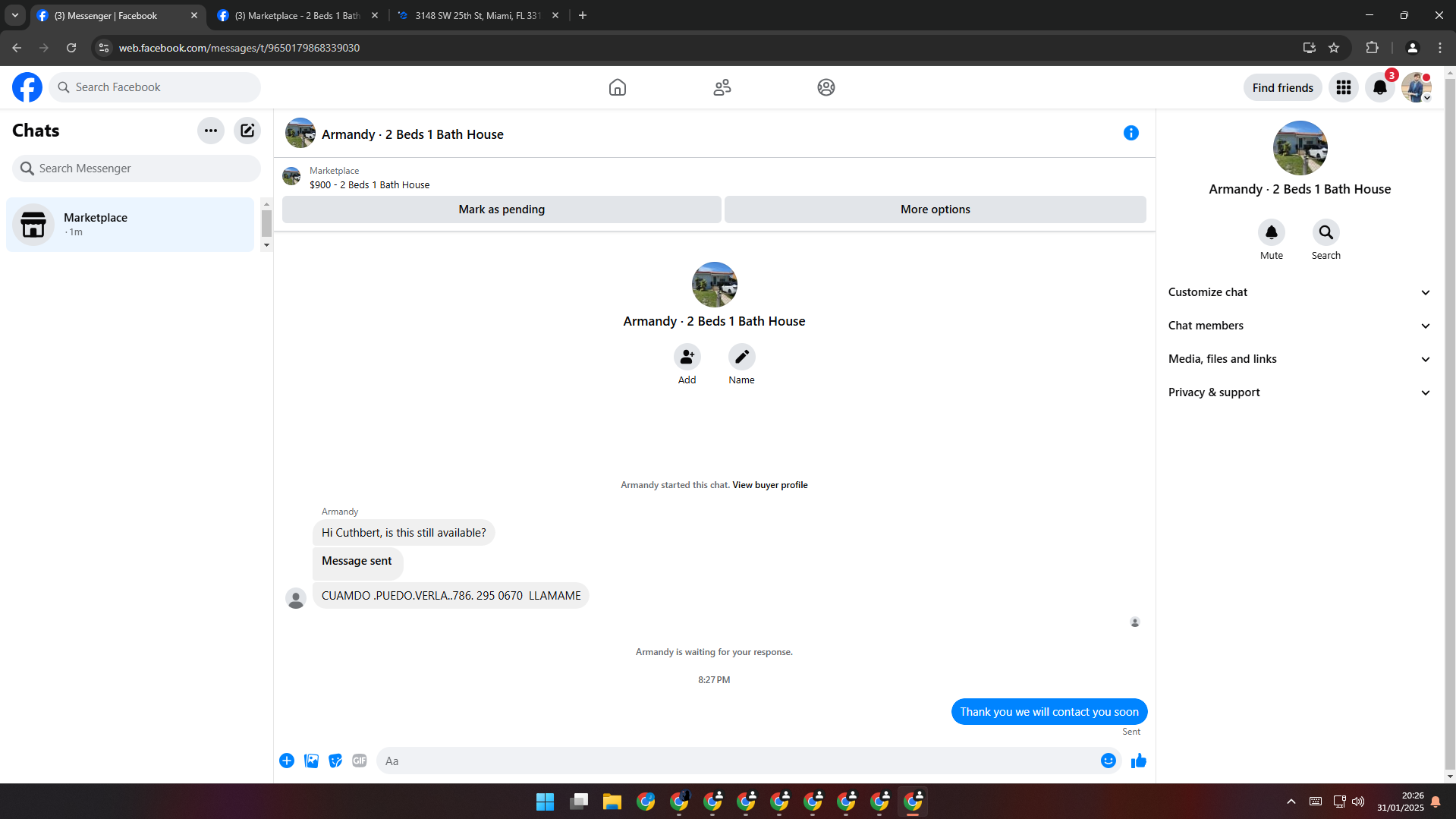This screenshot has width=1456, height=819.
Task: Switch to Marketplace 2 Beds 1 Bath tab
Action: pyautogui.click(x=297, y=15)
